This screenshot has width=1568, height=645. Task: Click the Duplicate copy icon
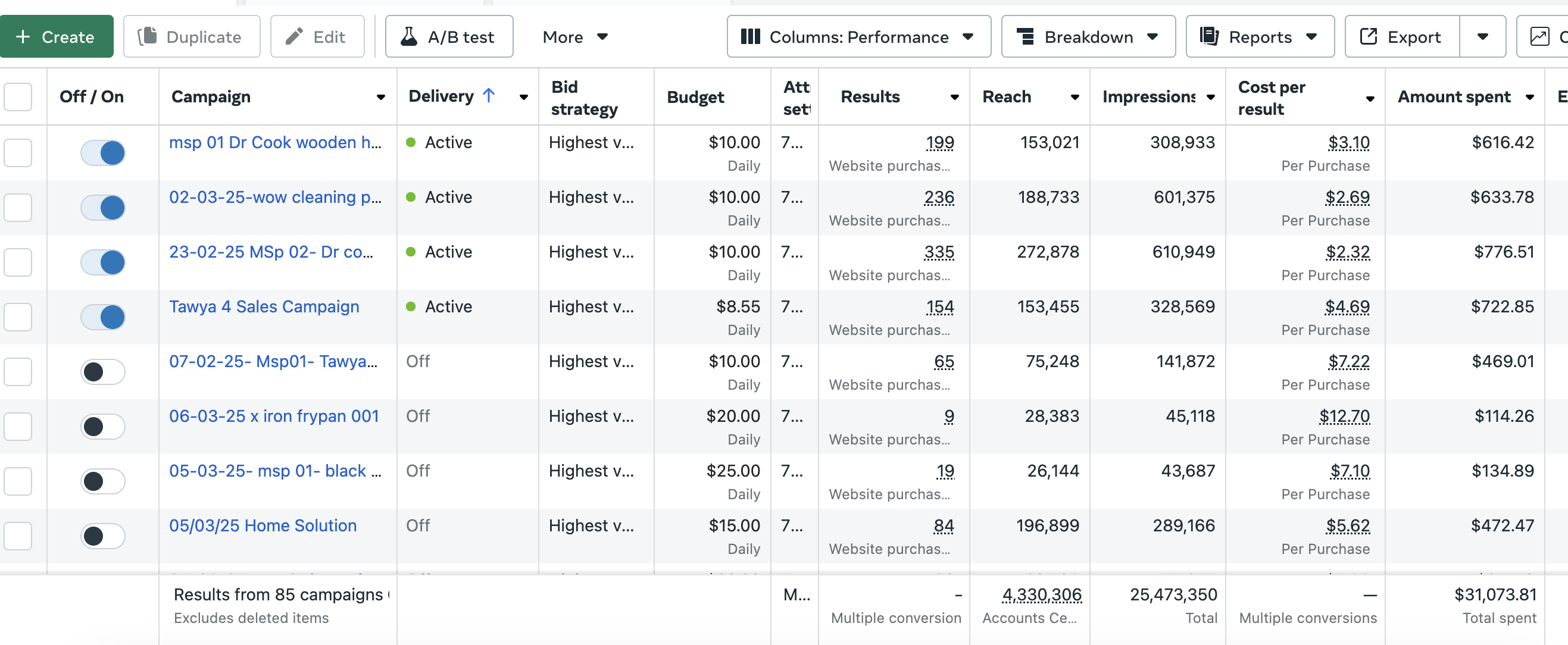click(147, 36)
